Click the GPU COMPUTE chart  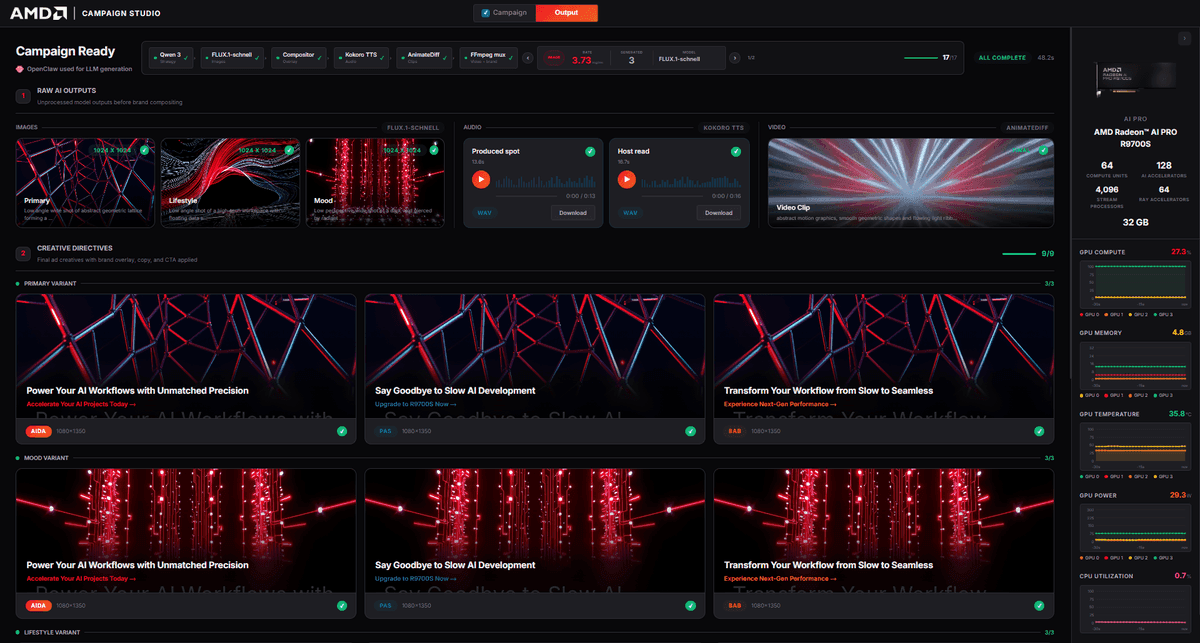pos(1135,286)
